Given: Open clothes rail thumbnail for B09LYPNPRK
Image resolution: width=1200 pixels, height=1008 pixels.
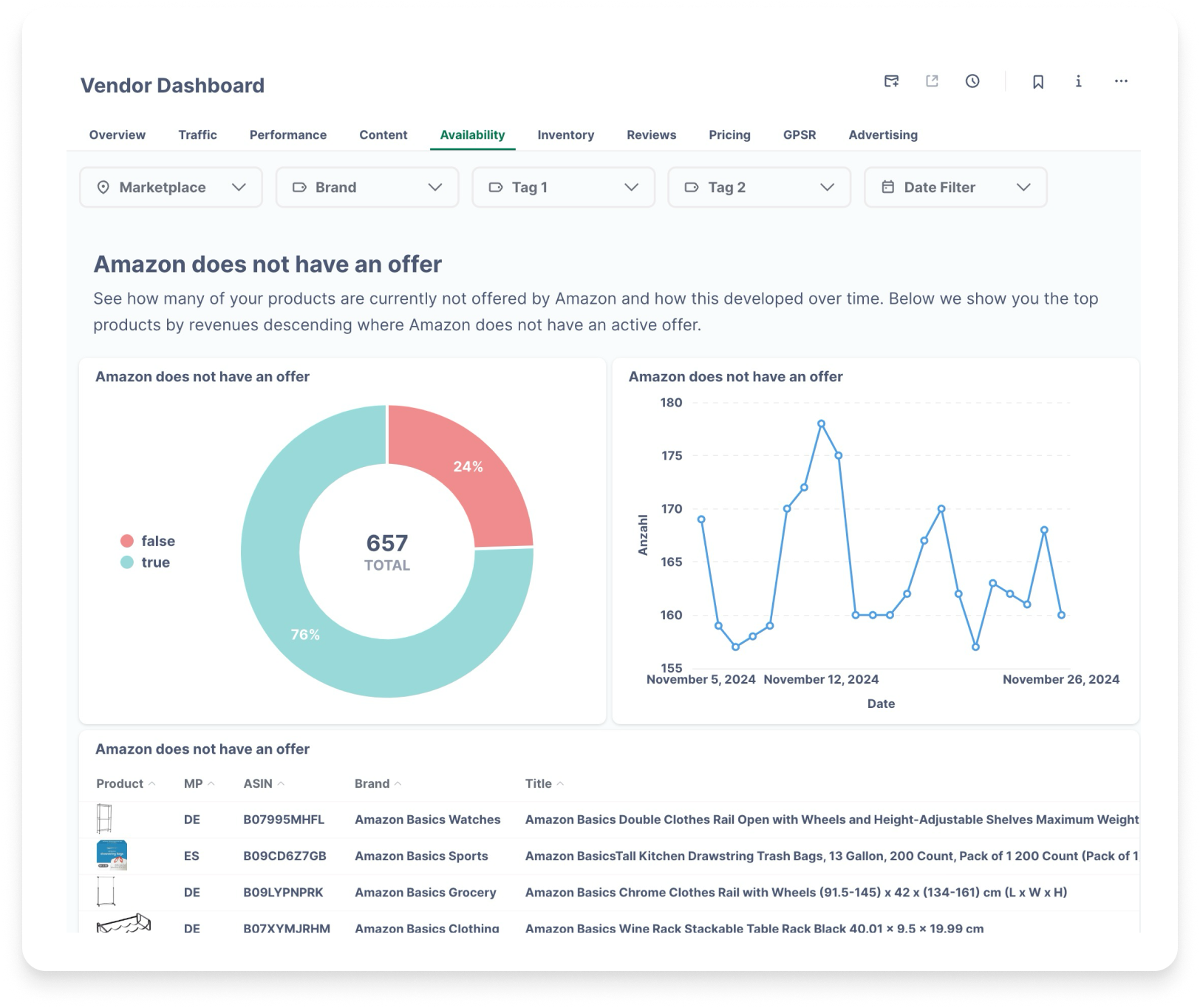Looking at the screenshot, I should (106, 891).
